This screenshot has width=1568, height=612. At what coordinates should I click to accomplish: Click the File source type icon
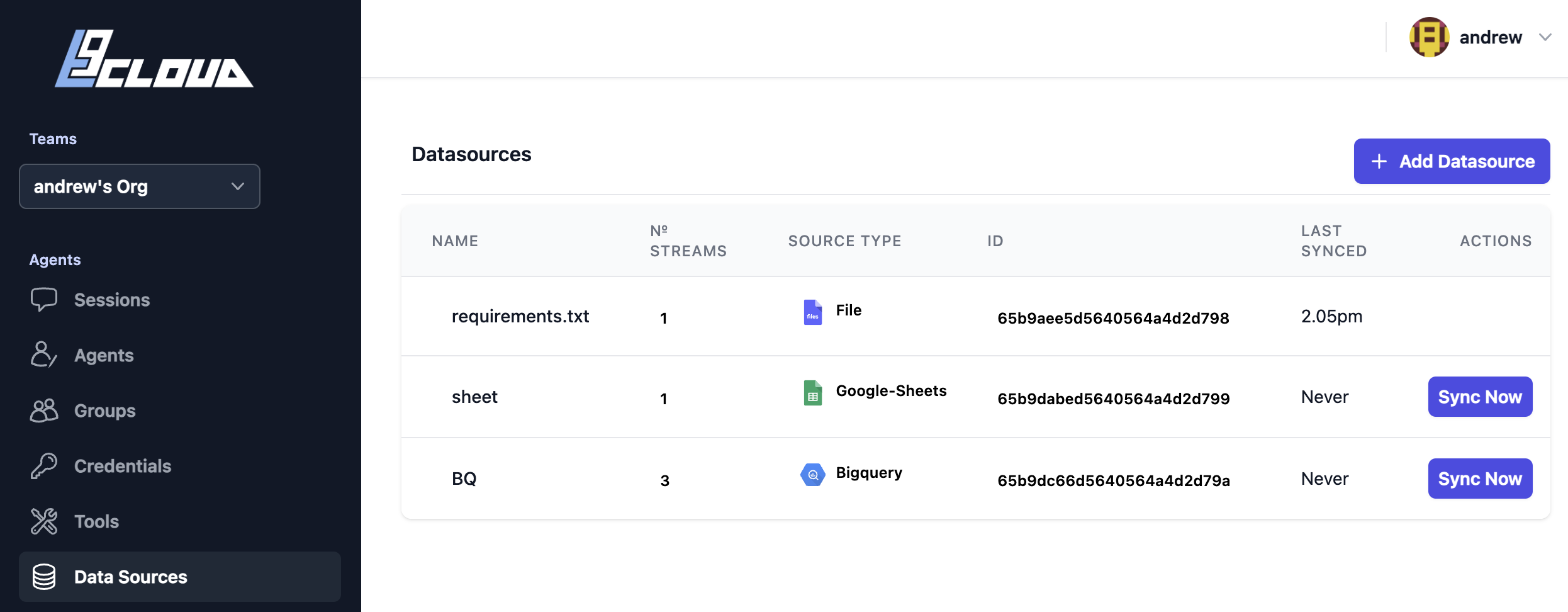[x=812, y=312]
